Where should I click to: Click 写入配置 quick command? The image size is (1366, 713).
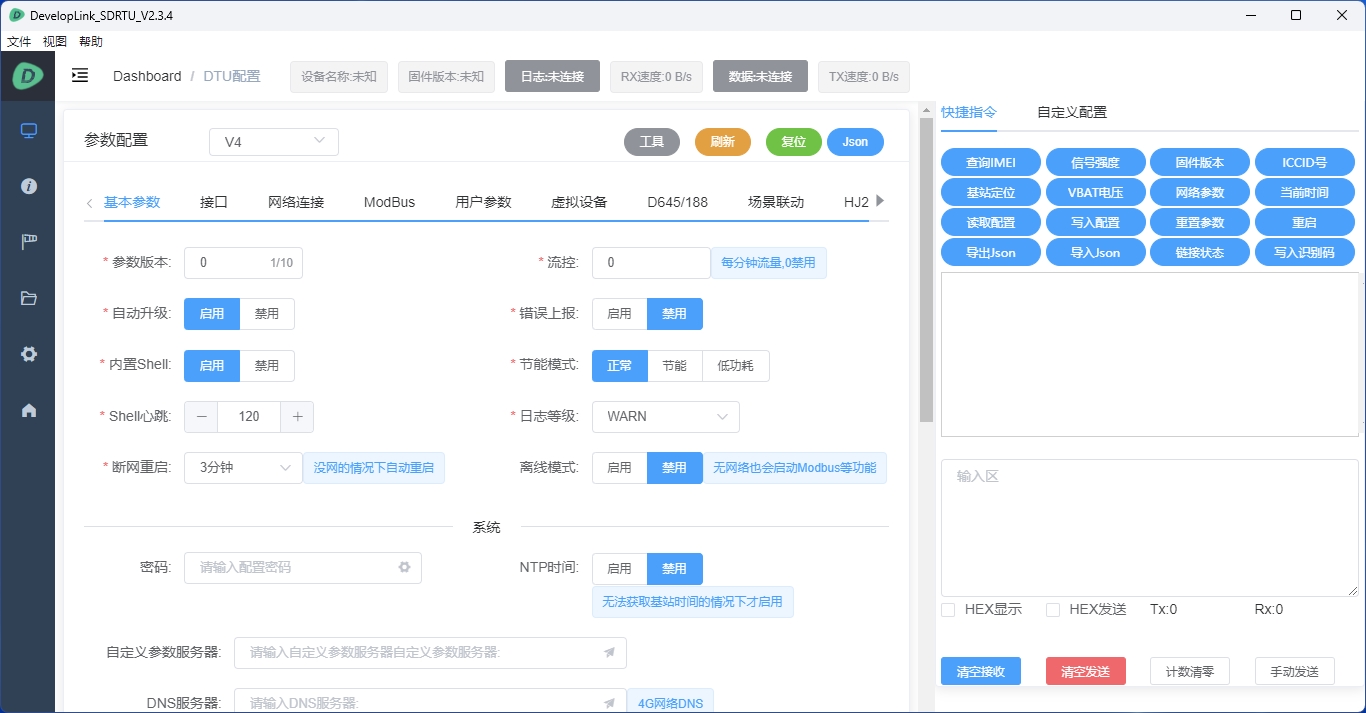[1095, 222]
